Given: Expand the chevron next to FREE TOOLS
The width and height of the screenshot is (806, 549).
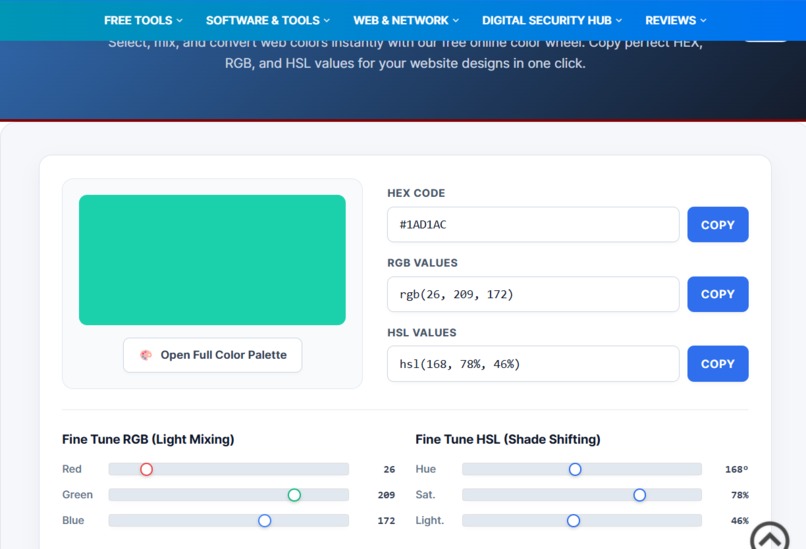Looking at the screenshot, I should coord(179,21).
